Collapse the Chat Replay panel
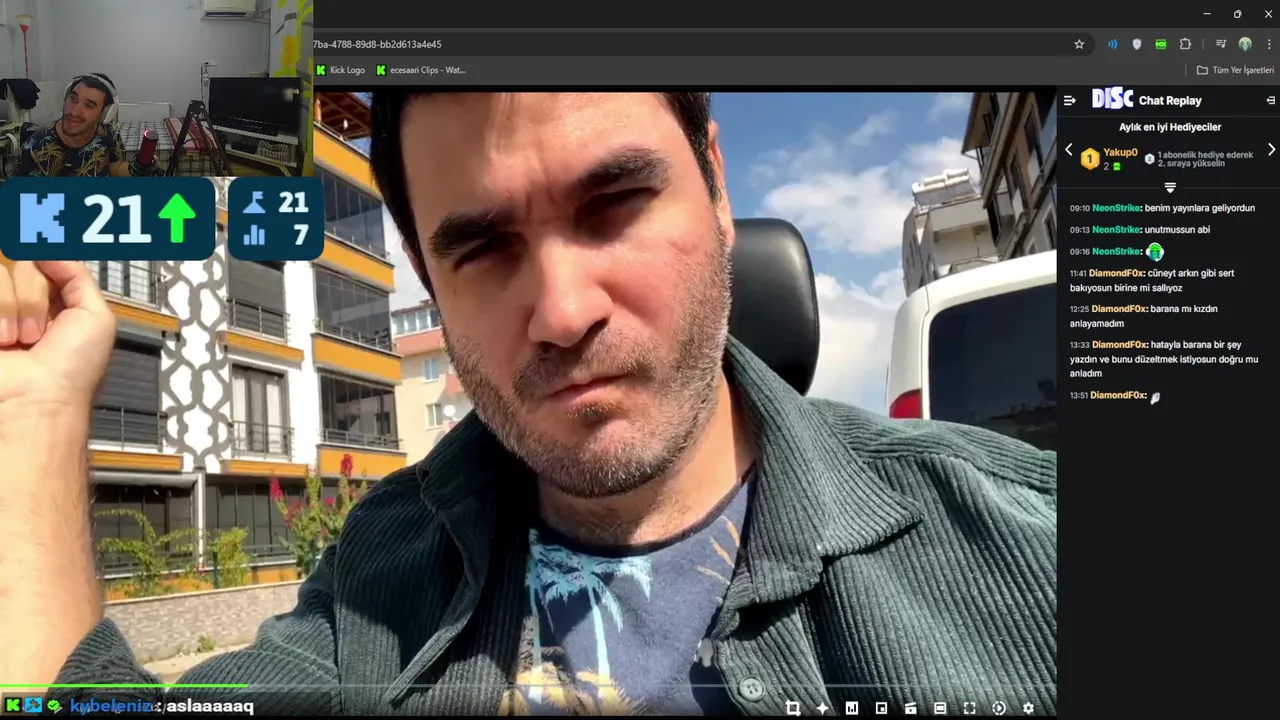This screenshot has width=1280, height=720. pos(1270,100)
